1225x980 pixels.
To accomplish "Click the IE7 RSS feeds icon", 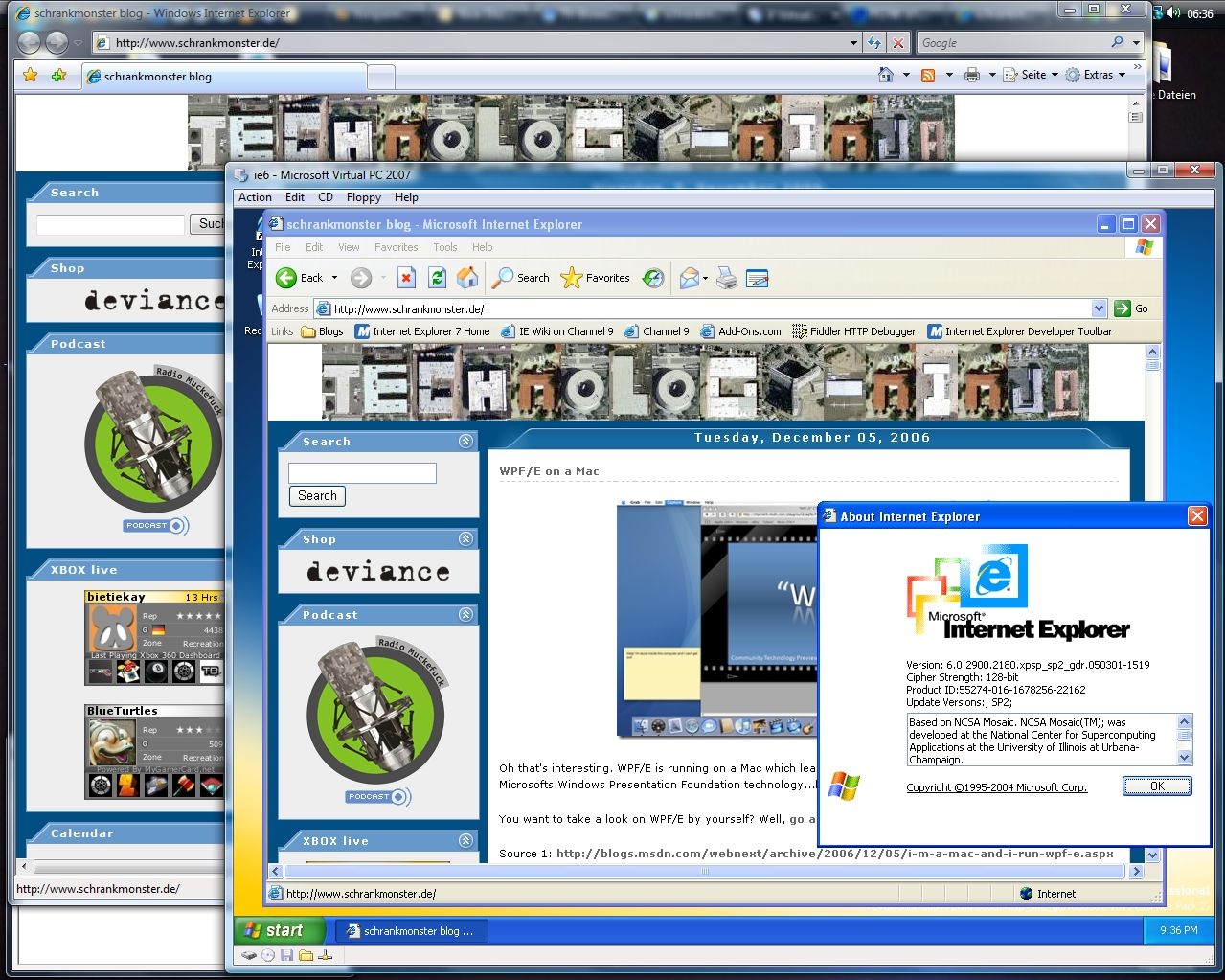I will (927, 75).
